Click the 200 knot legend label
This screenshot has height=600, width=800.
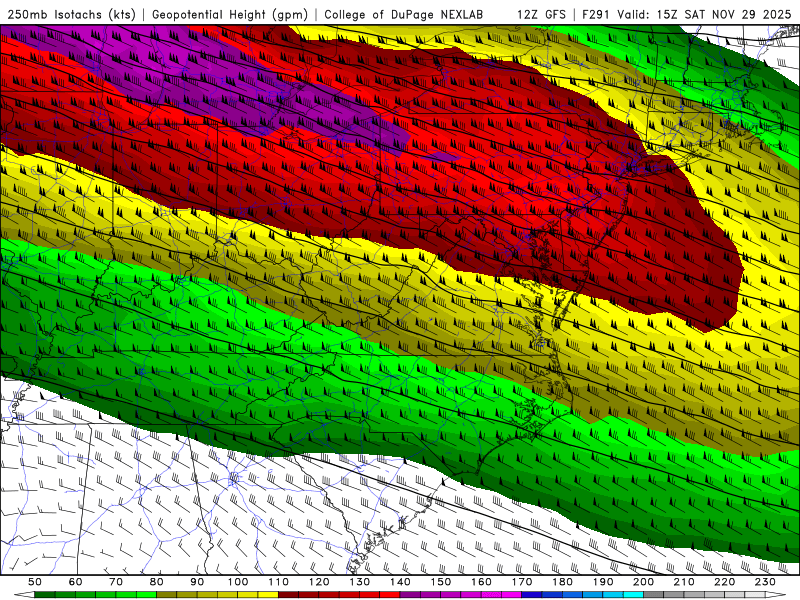[643, 582]
